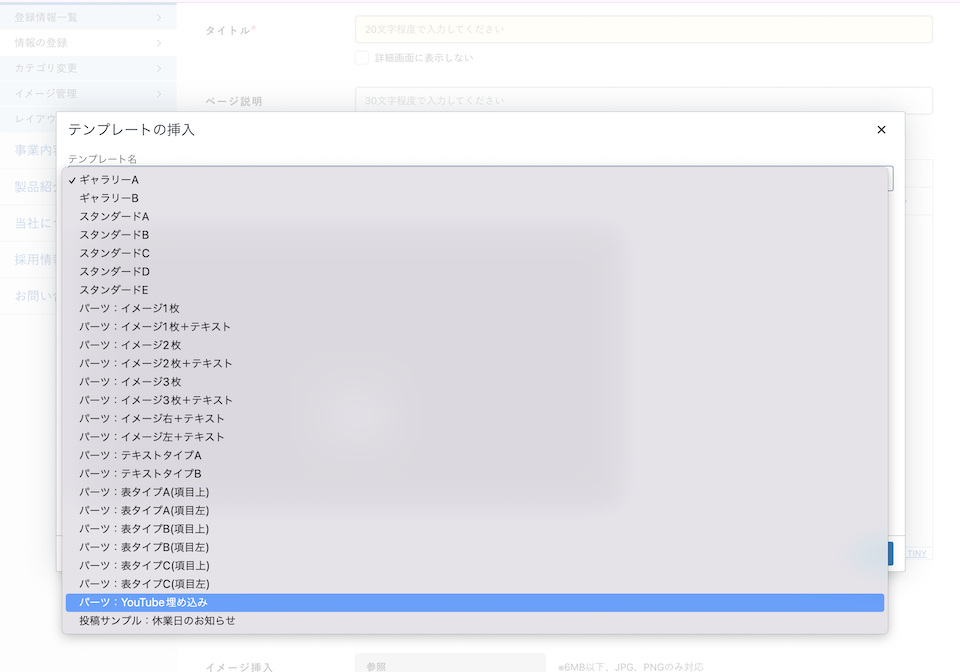Viewport: 960px width, 672px height.
Task: Select パーツ：イメージ2枚＋テキスト option
Action: [156, 363]
